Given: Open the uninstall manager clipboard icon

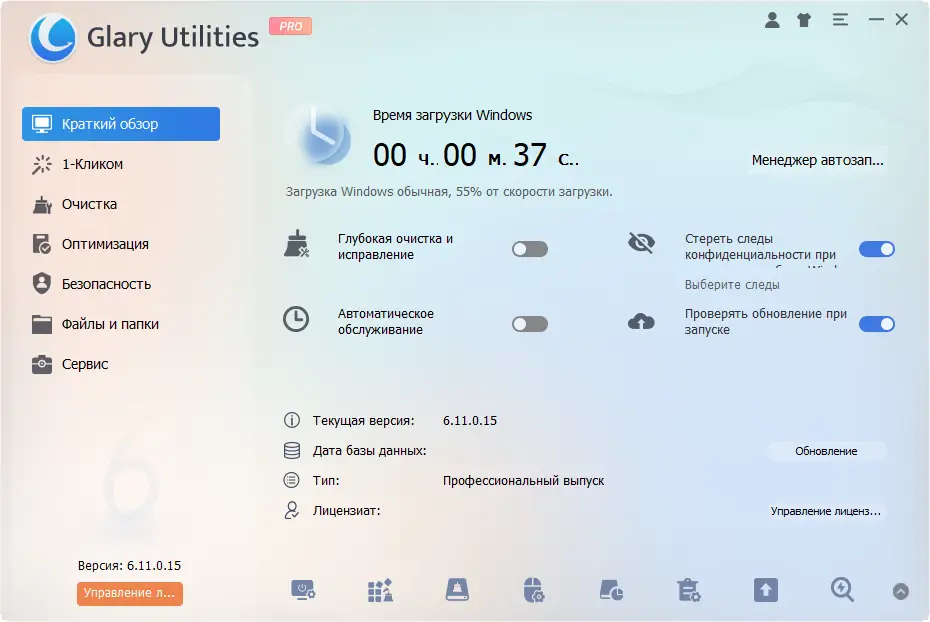Looking at the screenshot, I should pyautogui.click(x=687, y=590).
